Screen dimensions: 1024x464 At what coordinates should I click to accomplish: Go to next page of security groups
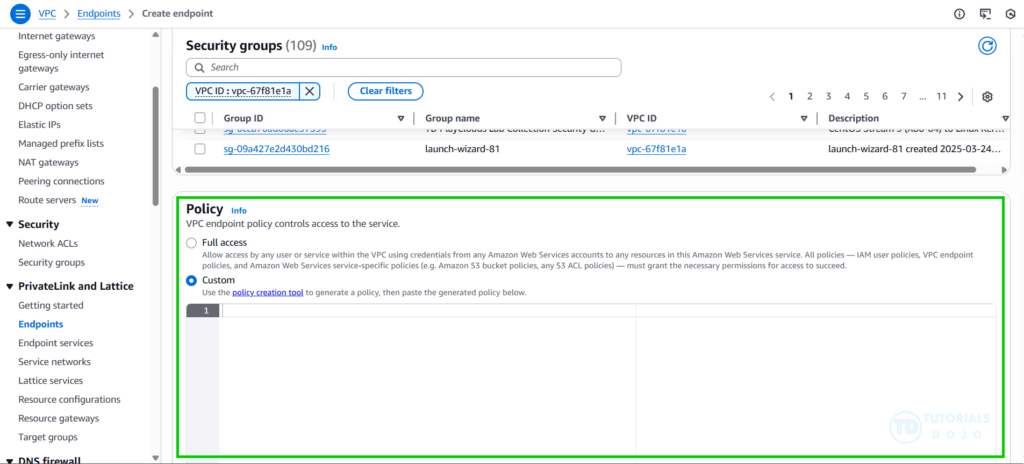point(960,97)
